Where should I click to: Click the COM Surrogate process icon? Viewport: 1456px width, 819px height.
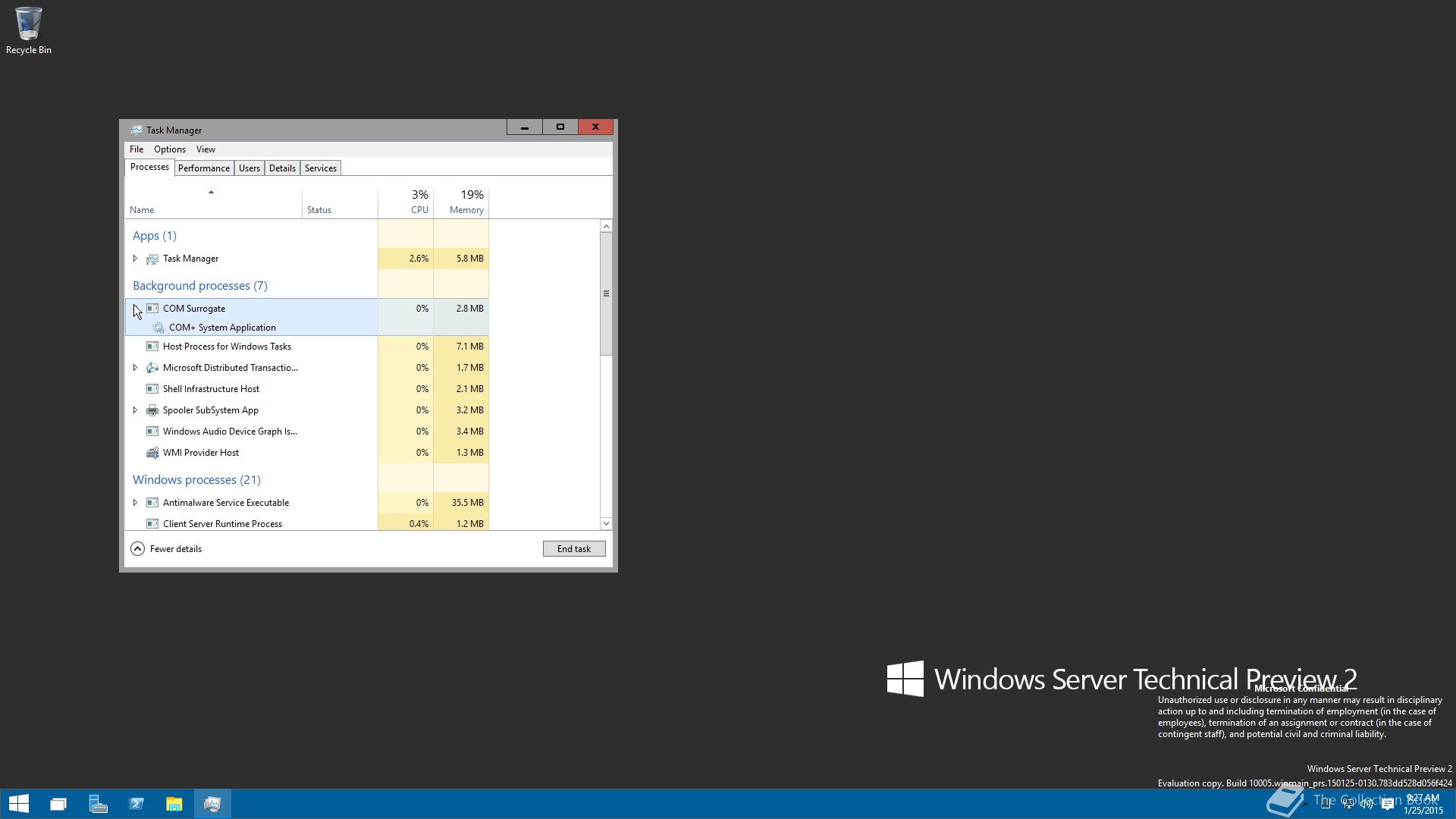(152, 309)
